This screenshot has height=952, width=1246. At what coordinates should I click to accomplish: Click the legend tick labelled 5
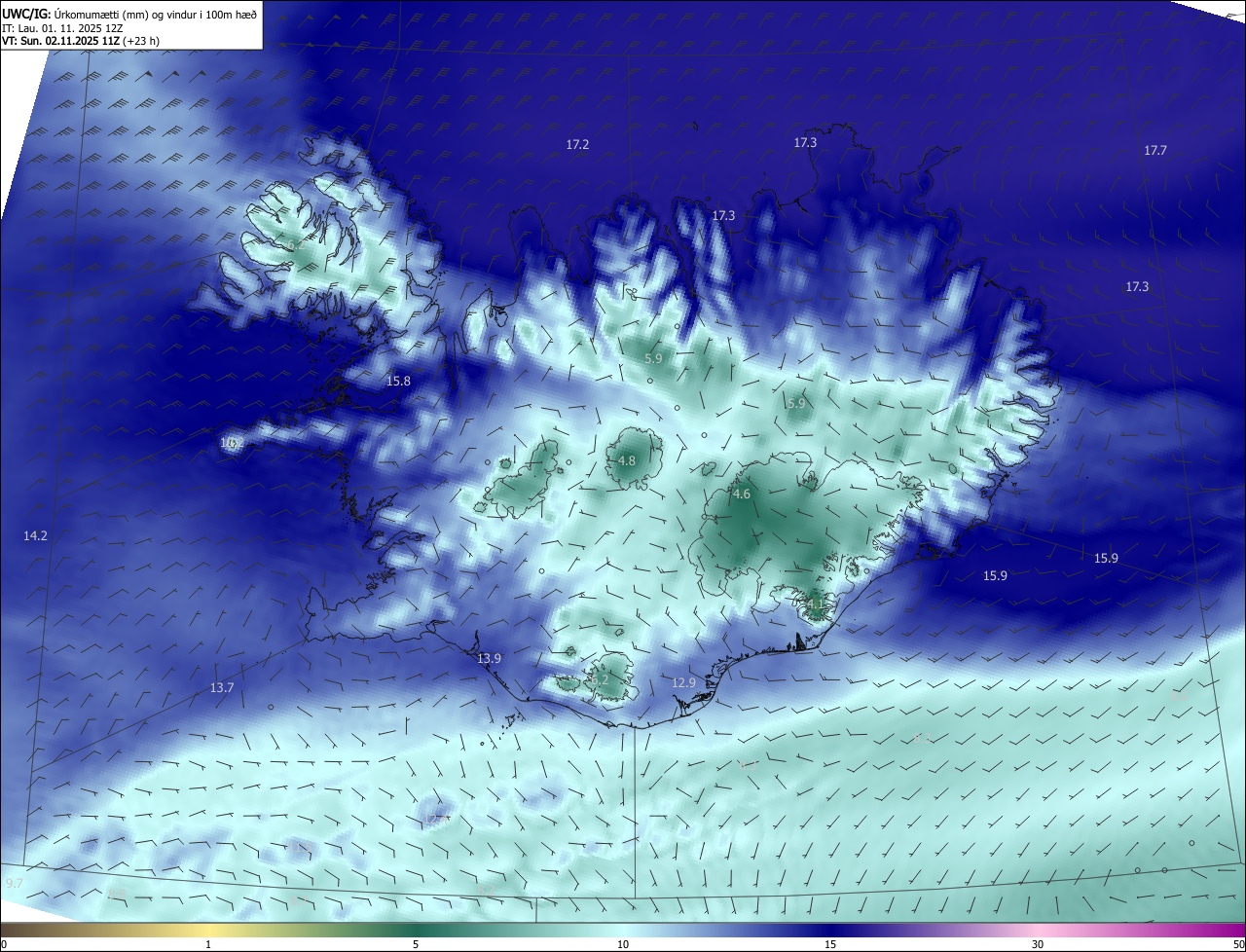click(416, 945)
